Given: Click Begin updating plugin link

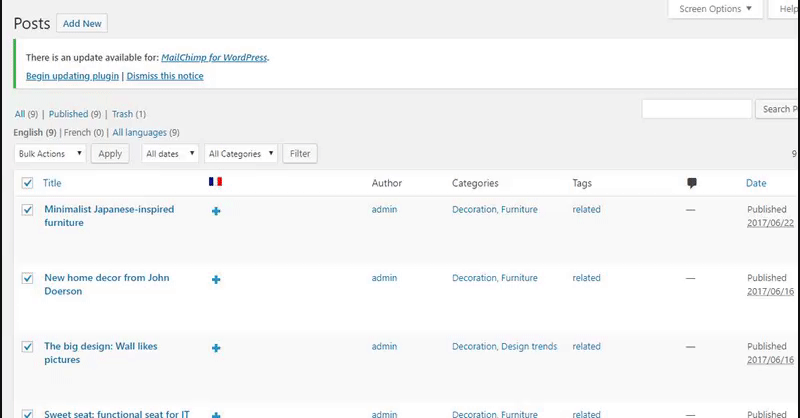Looking at the screenshot, I should click(x=72, y=76).
